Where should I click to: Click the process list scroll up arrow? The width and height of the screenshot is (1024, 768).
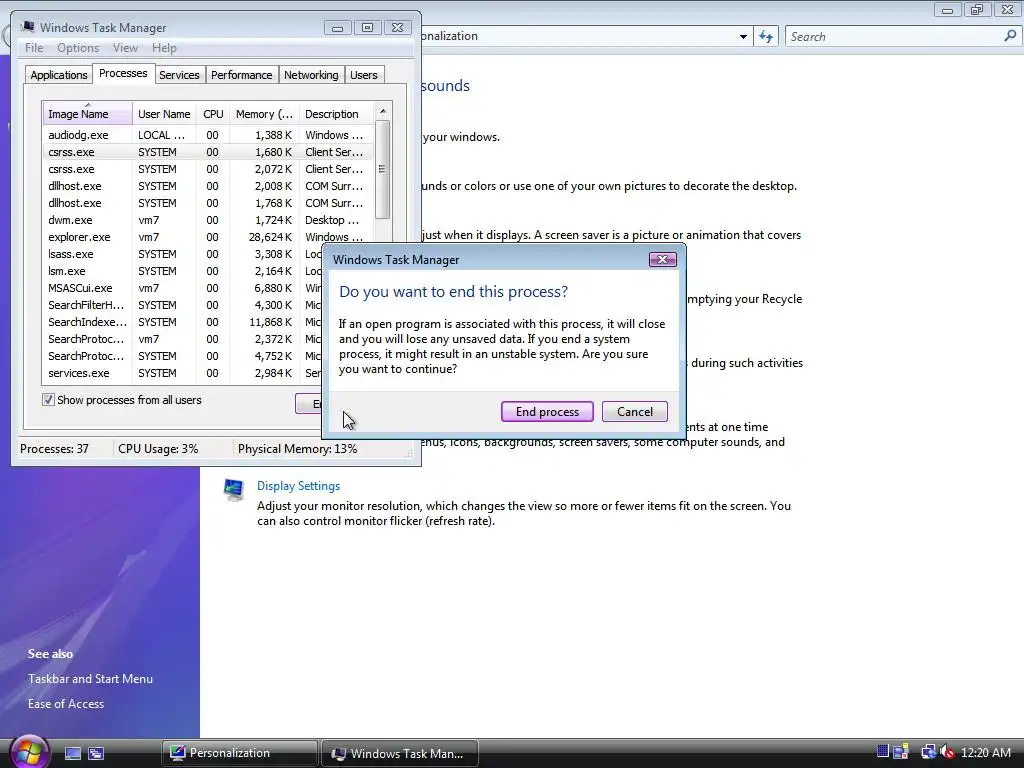point(383,111)
